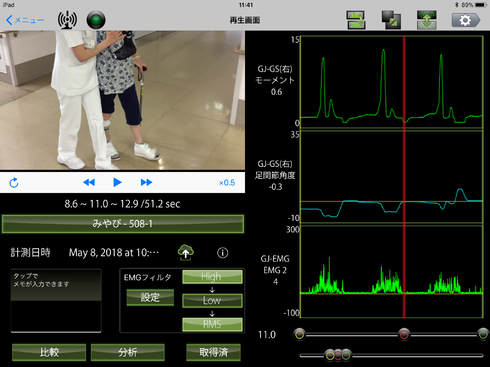Tap the 取得済 button
Viewport: 490px width, 367px height.
(x=213, y=352)
